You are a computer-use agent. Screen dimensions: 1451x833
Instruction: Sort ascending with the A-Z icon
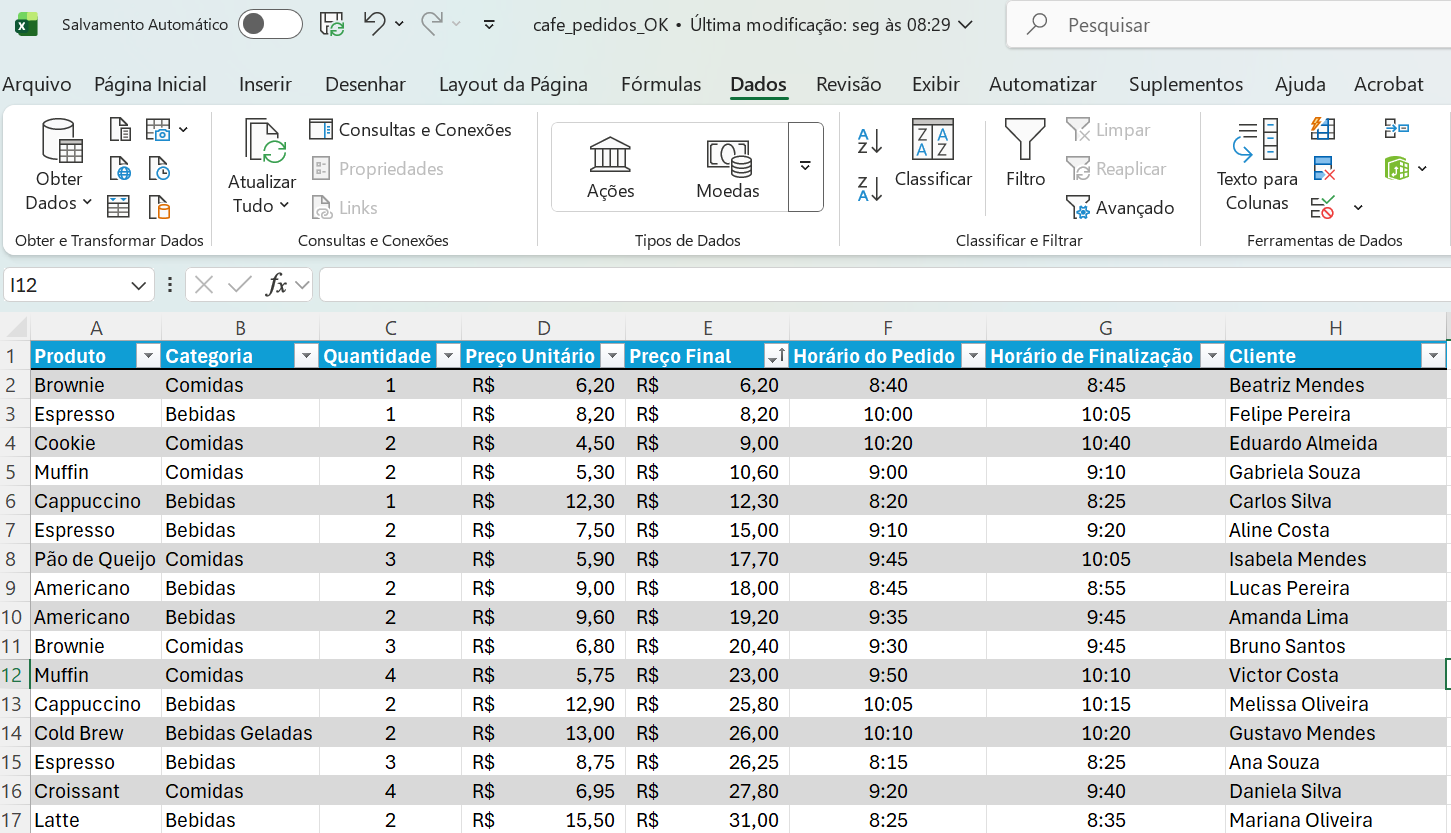(869, 141)
